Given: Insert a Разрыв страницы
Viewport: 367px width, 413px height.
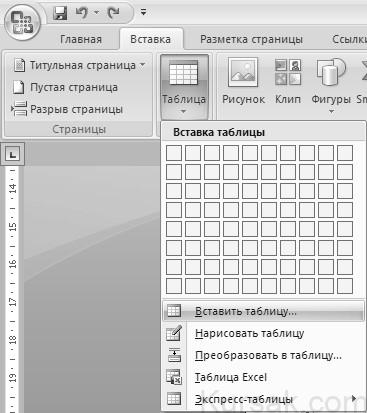Looking at the screenshot, I should (68, 109).
